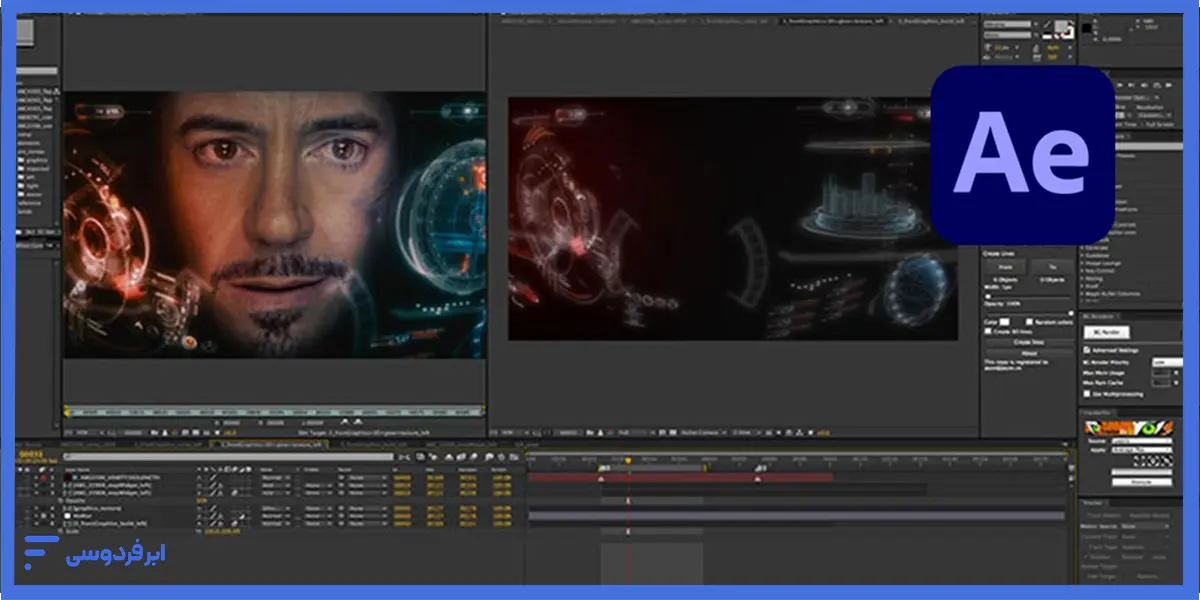
Task: Toggle Position checkbox in Tracker panel
Action: [x=1086, y=557]
